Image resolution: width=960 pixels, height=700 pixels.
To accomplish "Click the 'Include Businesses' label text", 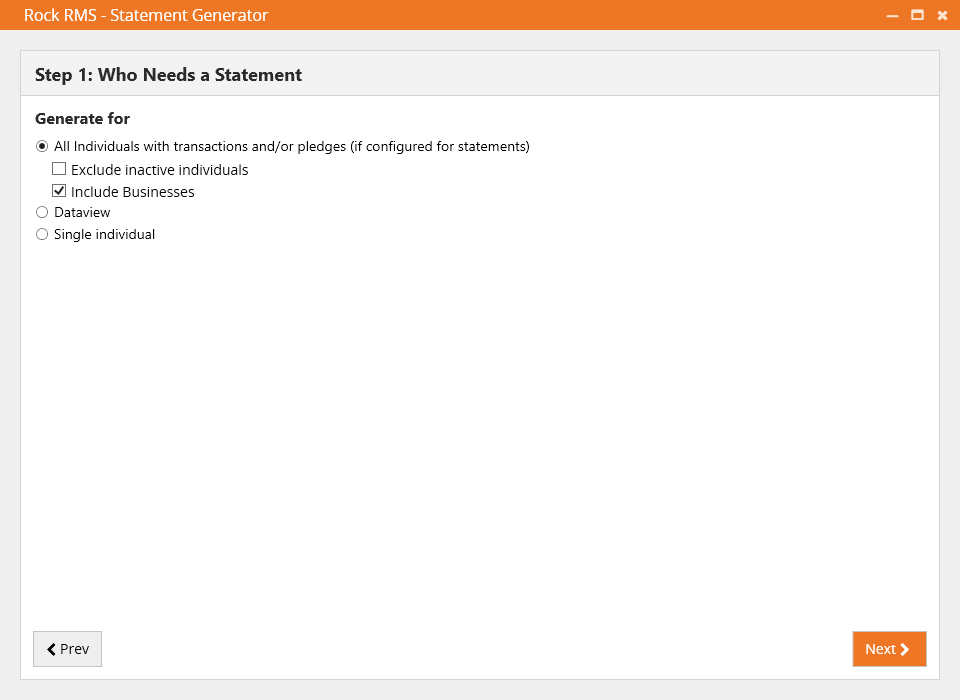I will click(x=133, y=192).
